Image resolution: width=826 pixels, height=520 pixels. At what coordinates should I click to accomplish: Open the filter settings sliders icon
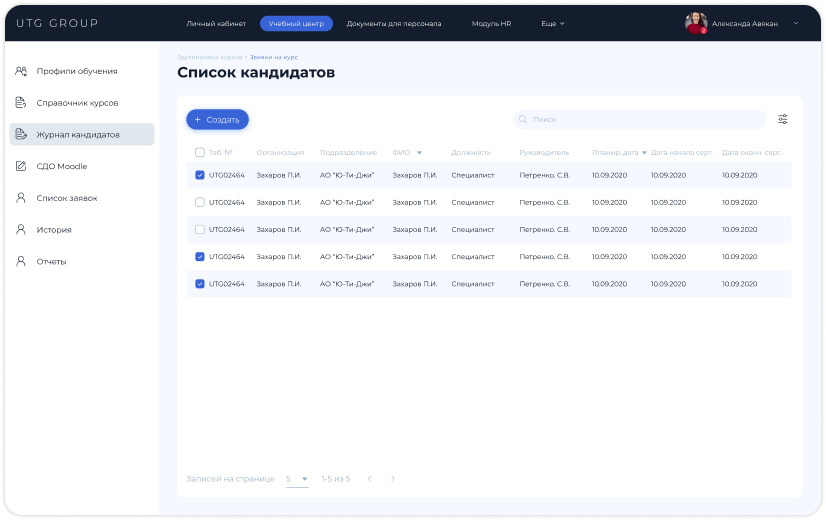[783, 120]
